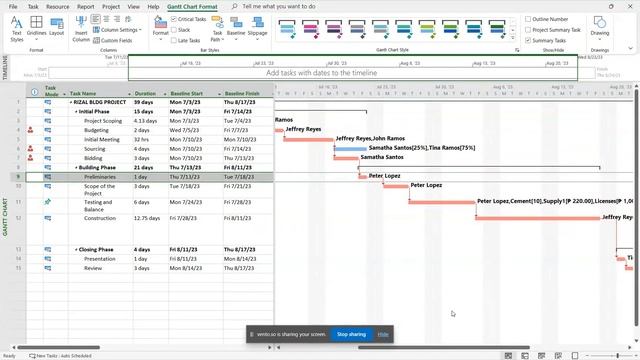Open the Help tab

coord(153,7)
